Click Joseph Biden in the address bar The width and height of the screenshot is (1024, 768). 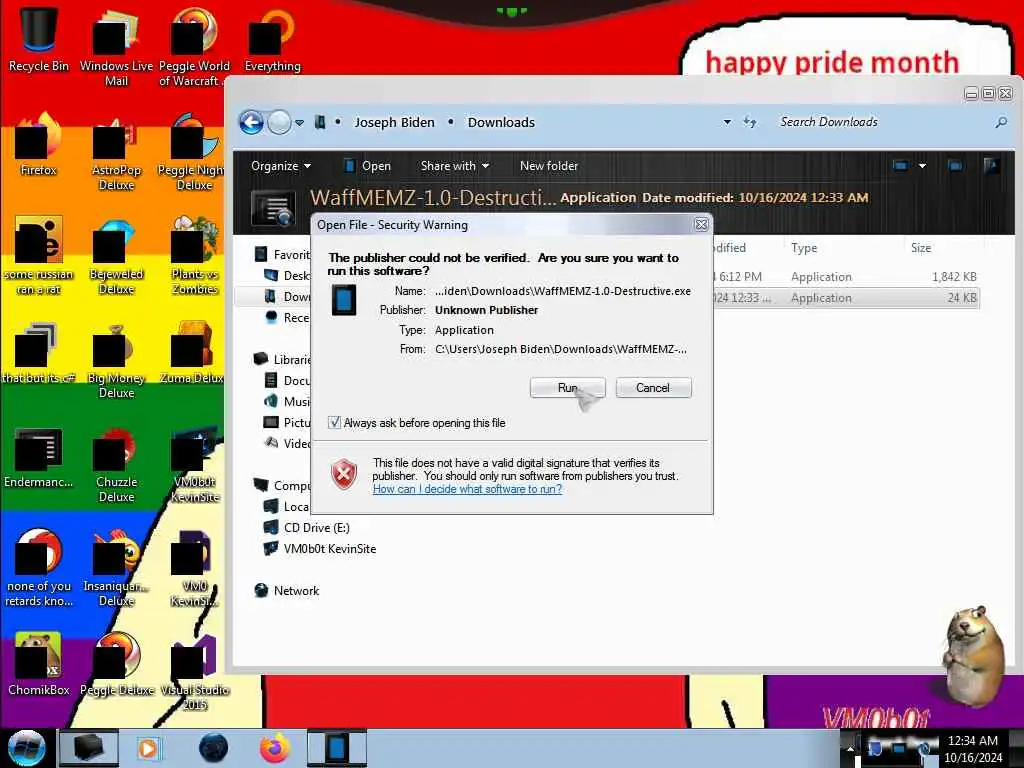click(x=394, y=122)
